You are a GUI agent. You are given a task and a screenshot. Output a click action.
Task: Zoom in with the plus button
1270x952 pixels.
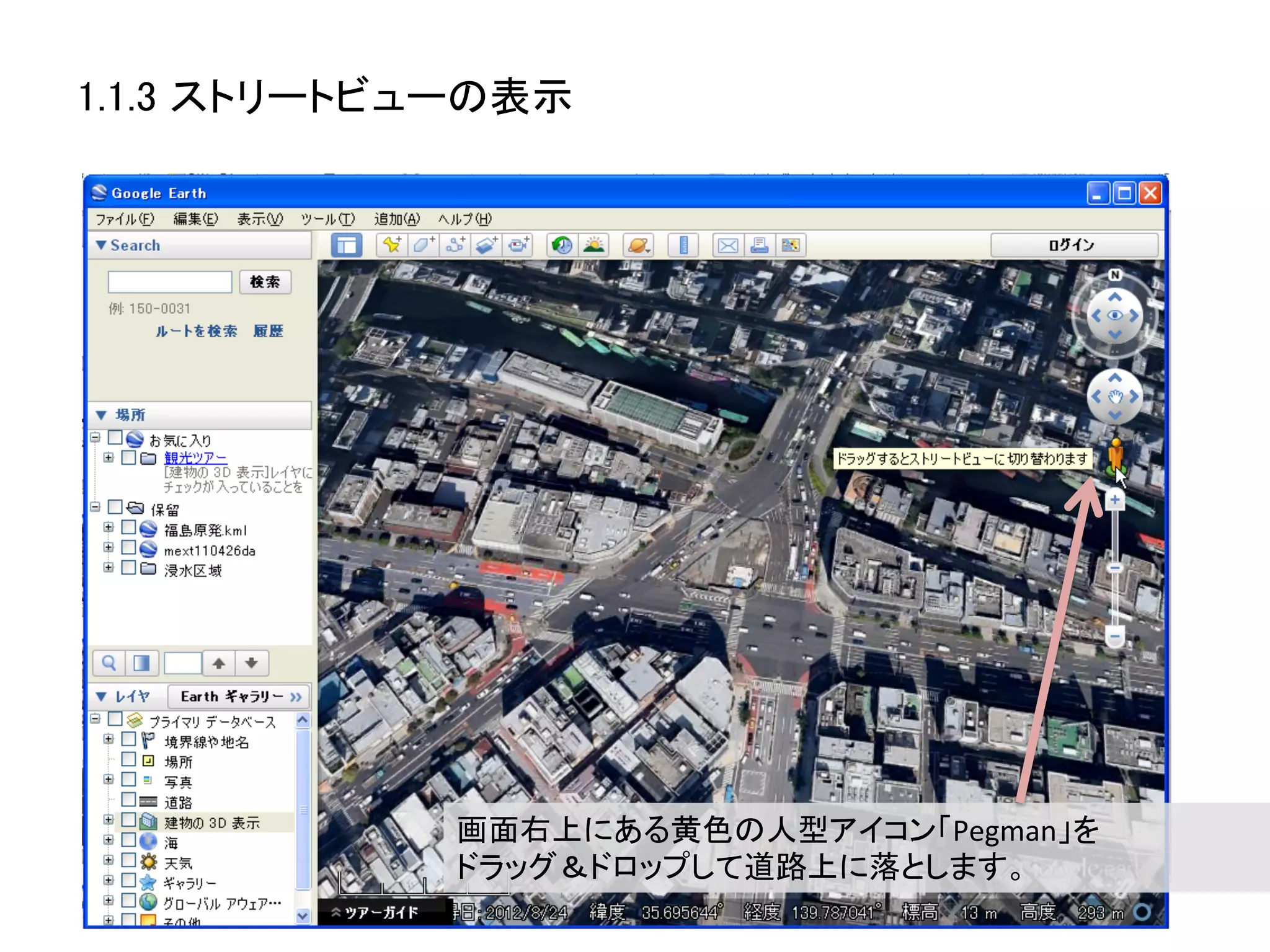(1115, 500)
